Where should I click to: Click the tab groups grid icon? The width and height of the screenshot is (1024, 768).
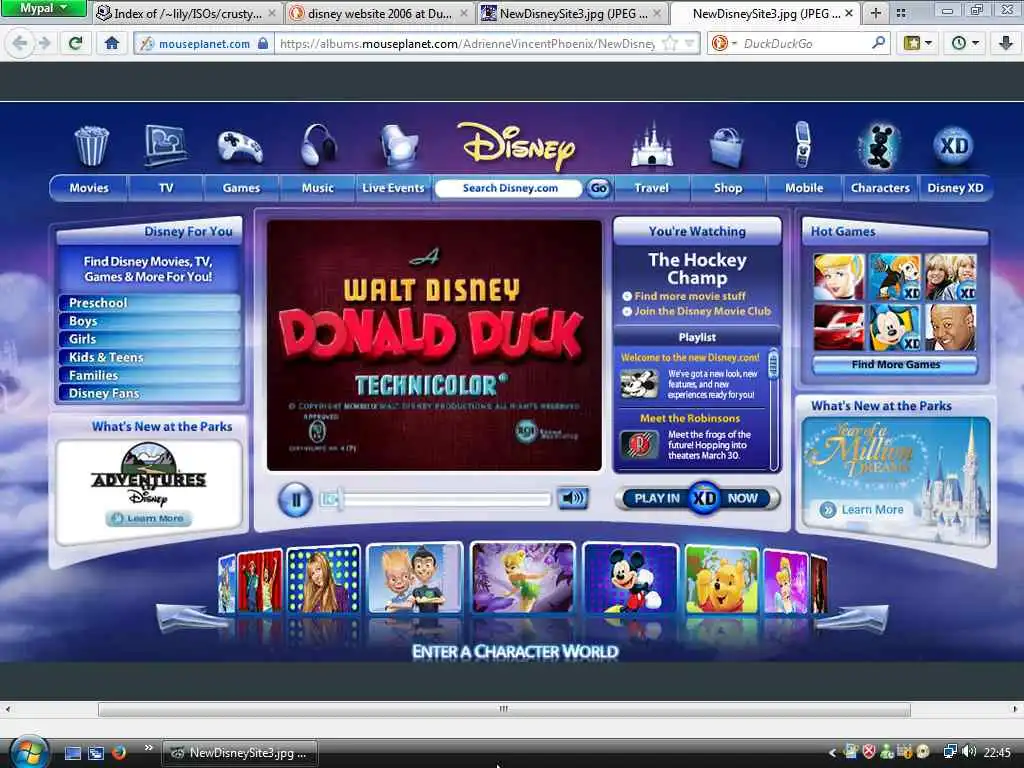901,13
